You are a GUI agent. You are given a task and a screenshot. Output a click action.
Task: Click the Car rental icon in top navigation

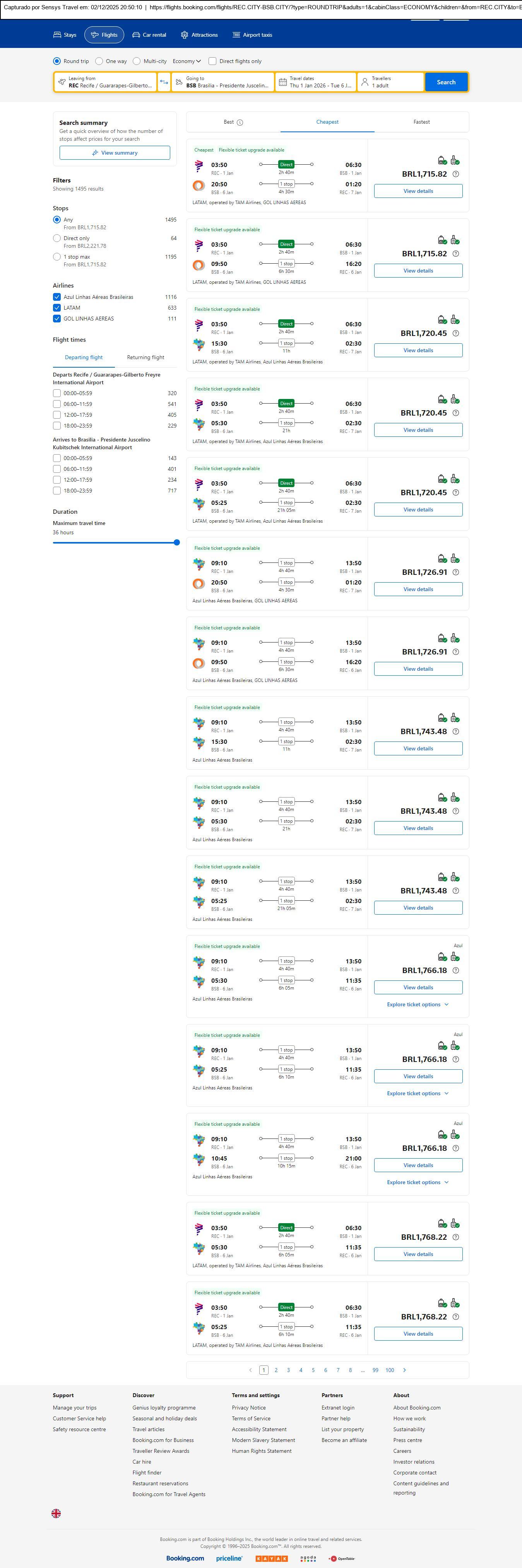click(x=137, y=35)
